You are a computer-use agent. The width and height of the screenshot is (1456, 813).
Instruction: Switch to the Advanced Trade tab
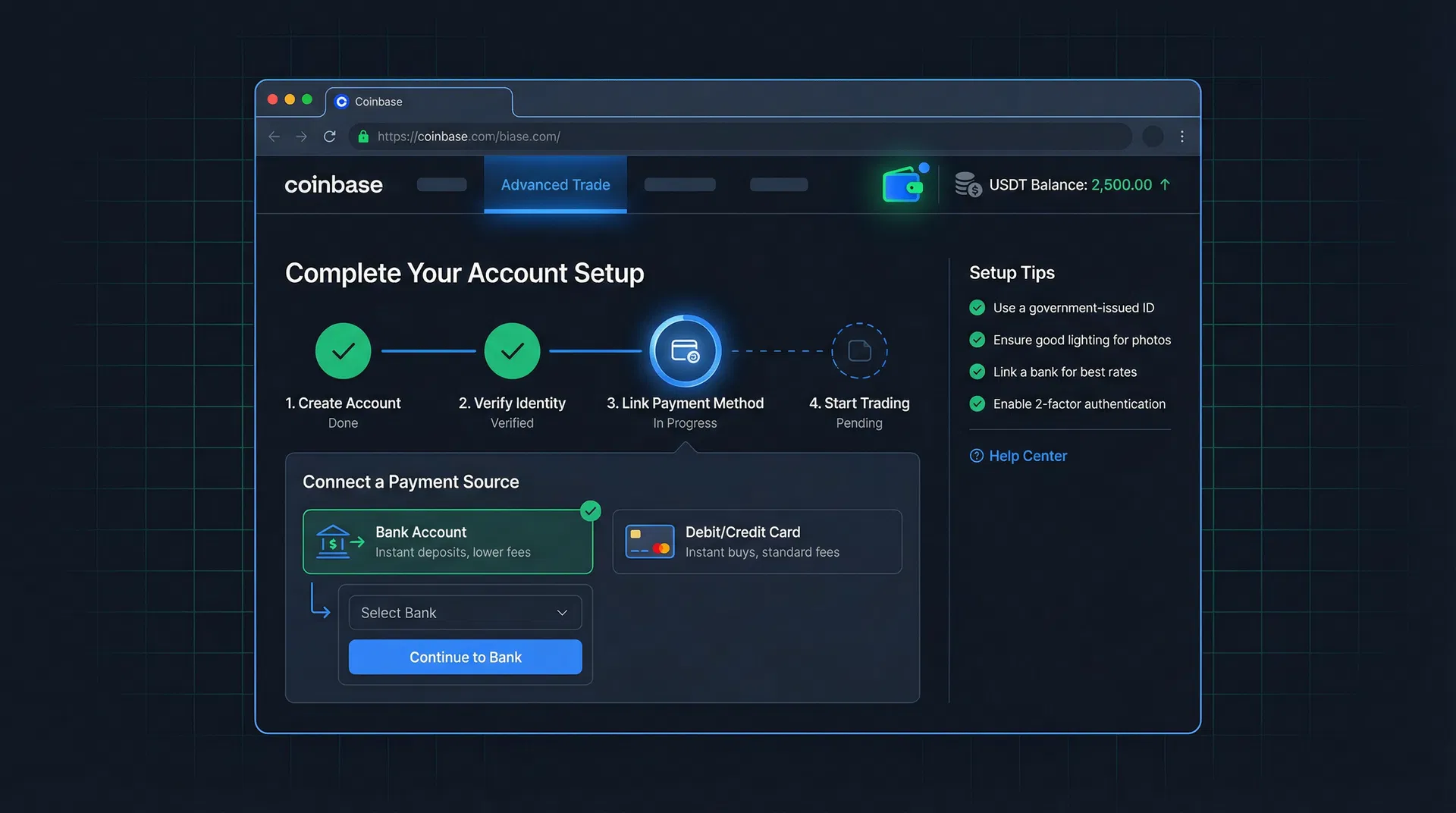tap(555, 184)
